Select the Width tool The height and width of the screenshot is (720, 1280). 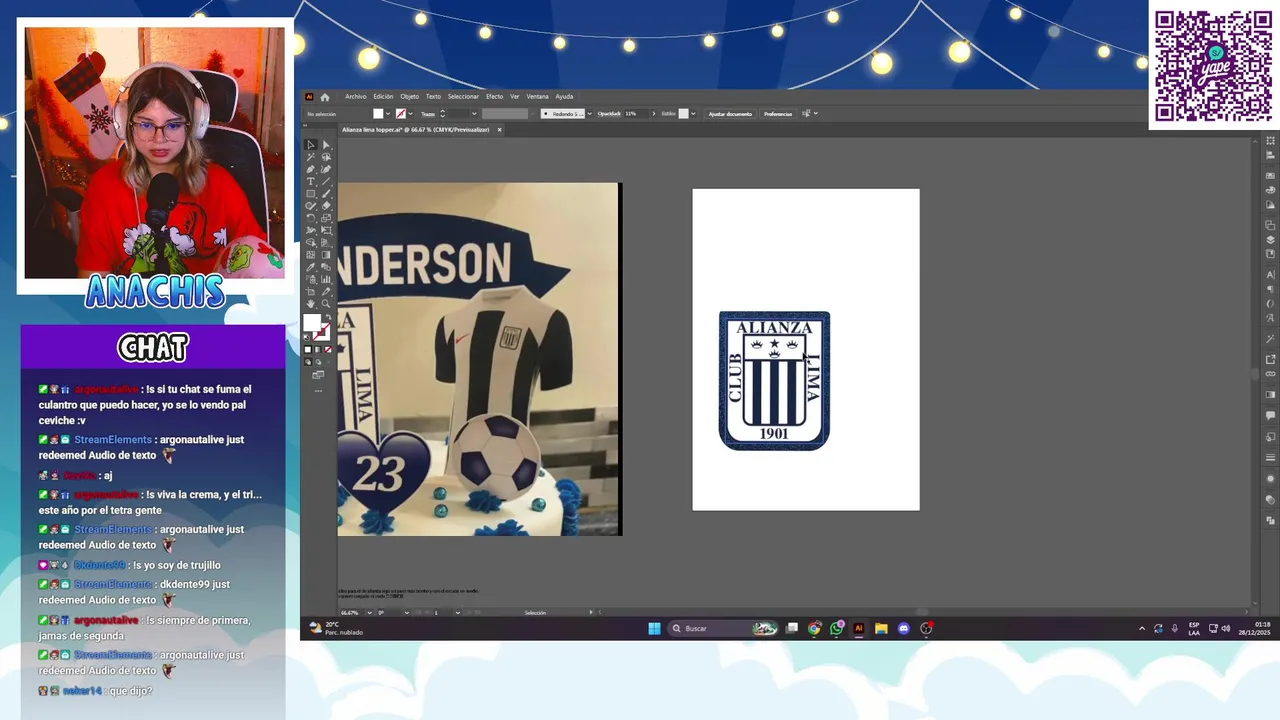coord(310,230)
